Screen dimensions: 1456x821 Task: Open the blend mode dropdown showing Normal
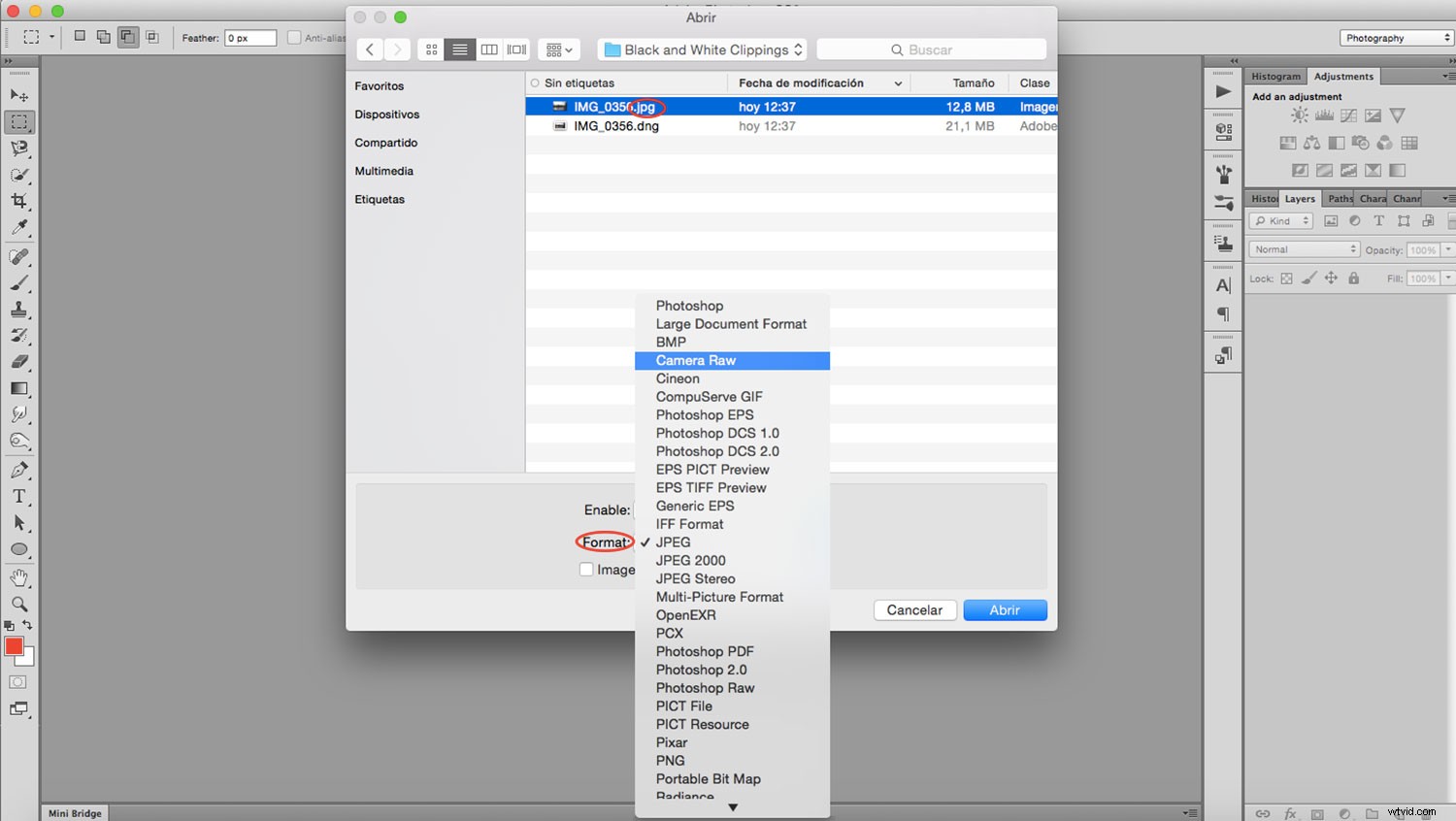click(1304, 248)
